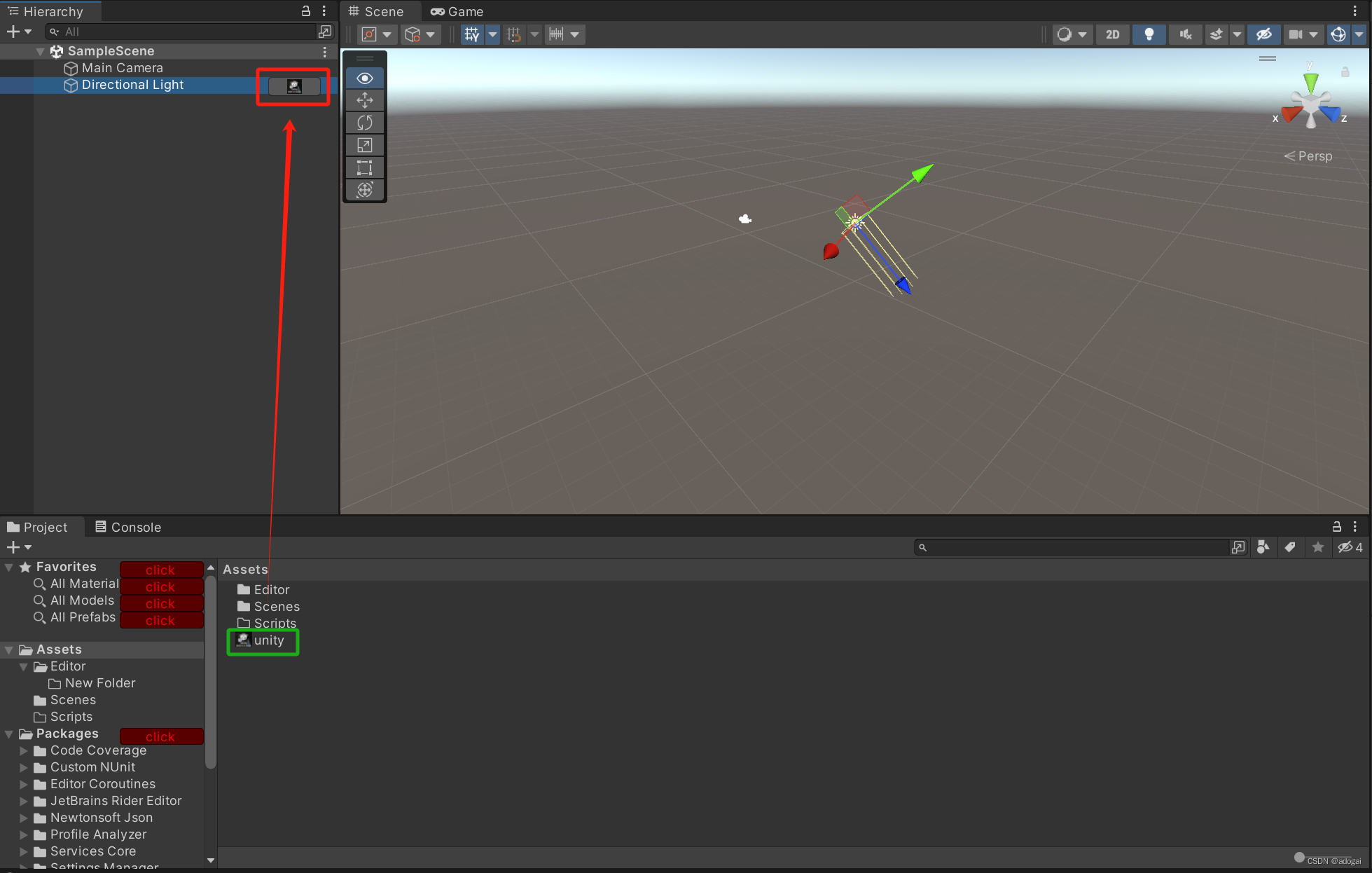Collapse the Packages folder tree
This screenshot has height=873, width=1372.
9,734
